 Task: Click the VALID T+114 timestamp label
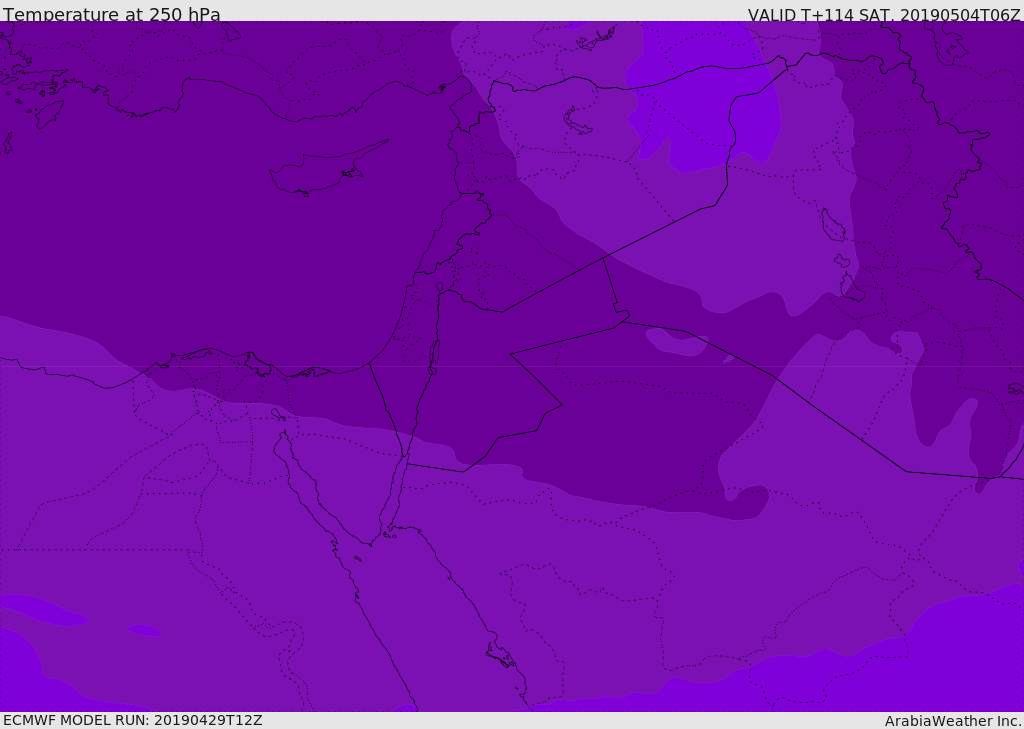(884, 15)
